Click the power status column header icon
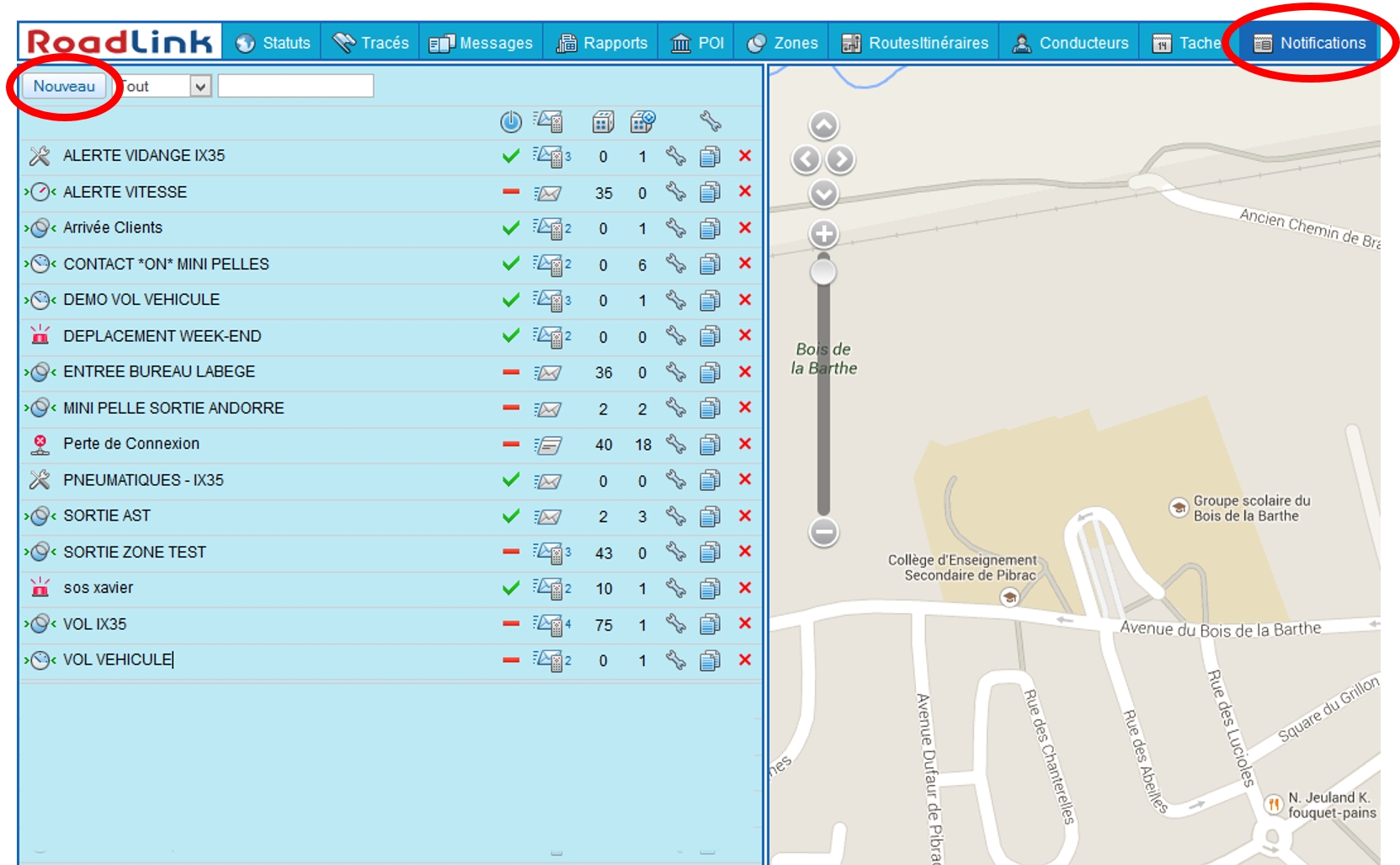Image resolution: width=1400 pixels, height=865 pixels. [x=511, y=122]
